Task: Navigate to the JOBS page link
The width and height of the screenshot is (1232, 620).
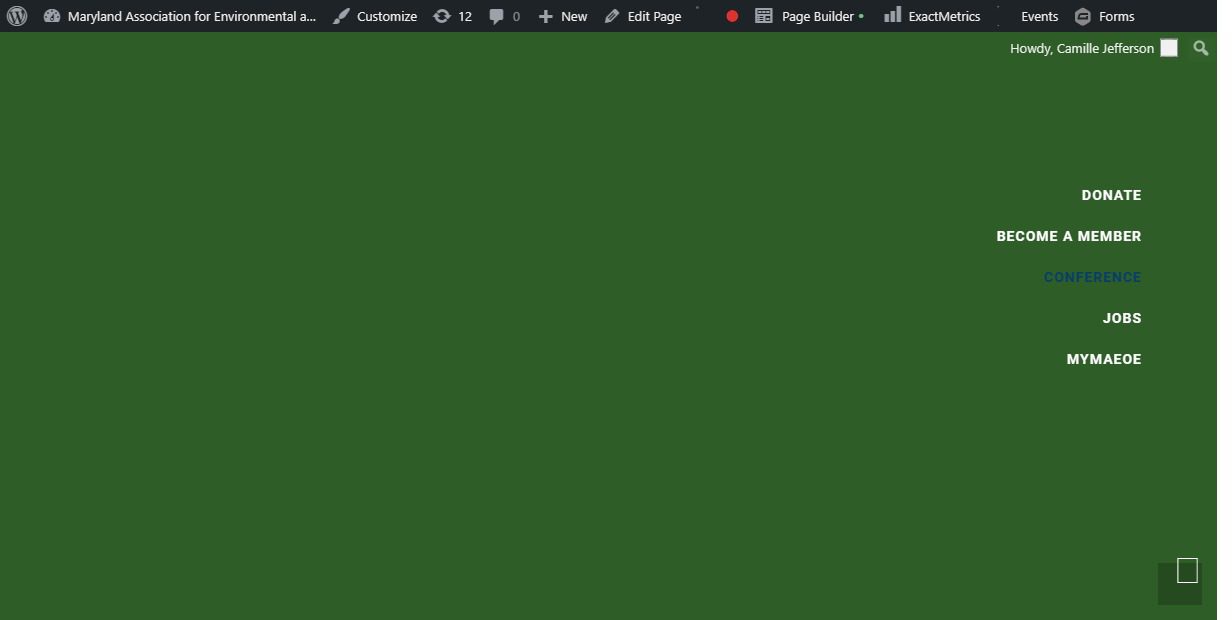Action: tap(1121, 318)
